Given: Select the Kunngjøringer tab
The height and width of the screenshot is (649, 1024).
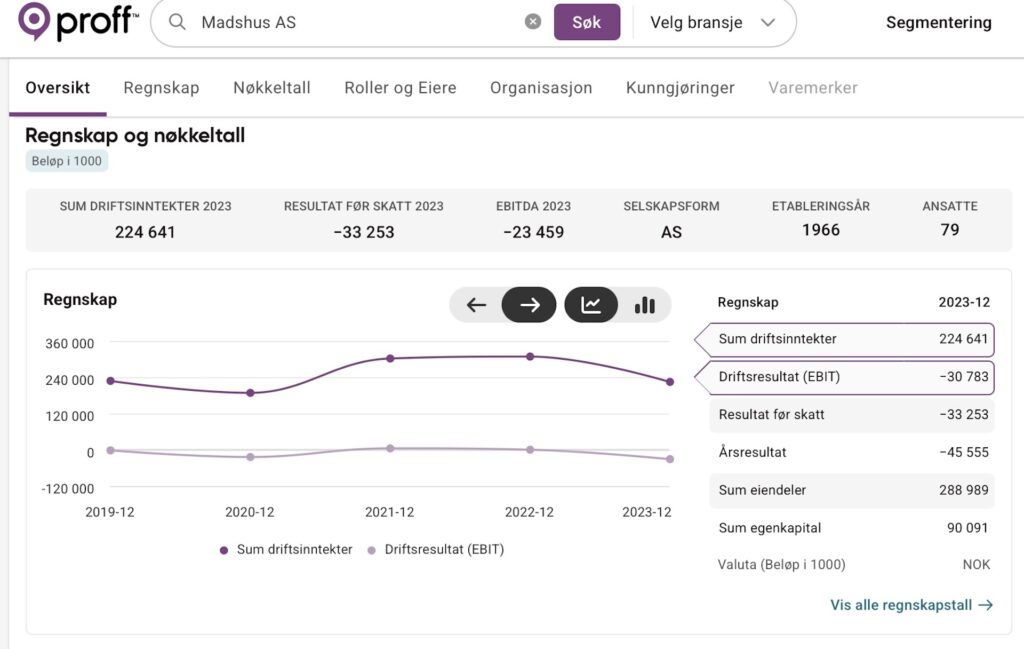Looking at the screenshot, I should point(680,88).
